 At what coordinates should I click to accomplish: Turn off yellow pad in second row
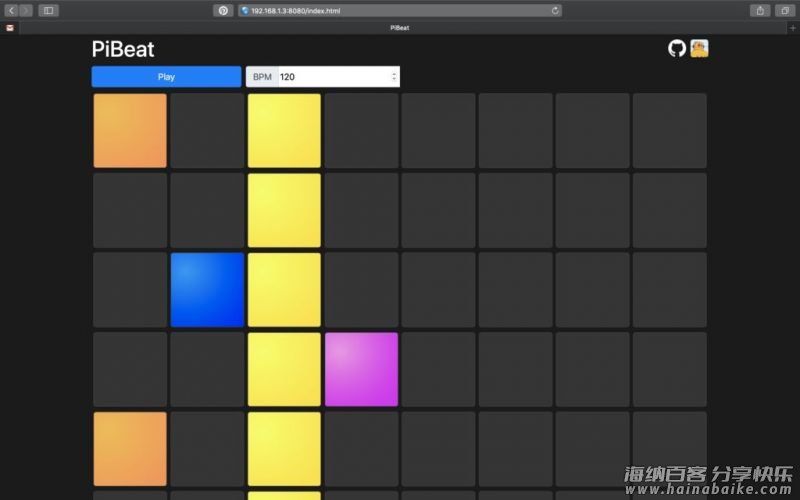click(284, 210)
